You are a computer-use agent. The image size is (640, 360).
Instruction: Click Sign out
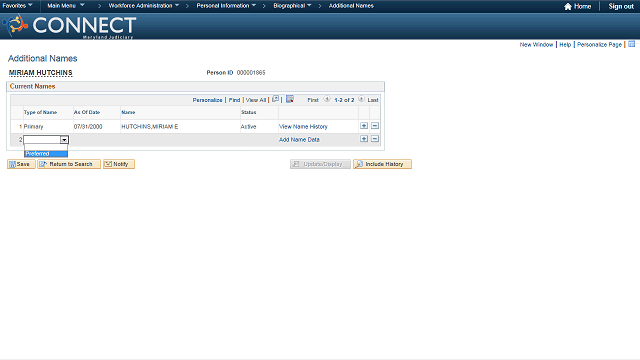pos(621,6)
